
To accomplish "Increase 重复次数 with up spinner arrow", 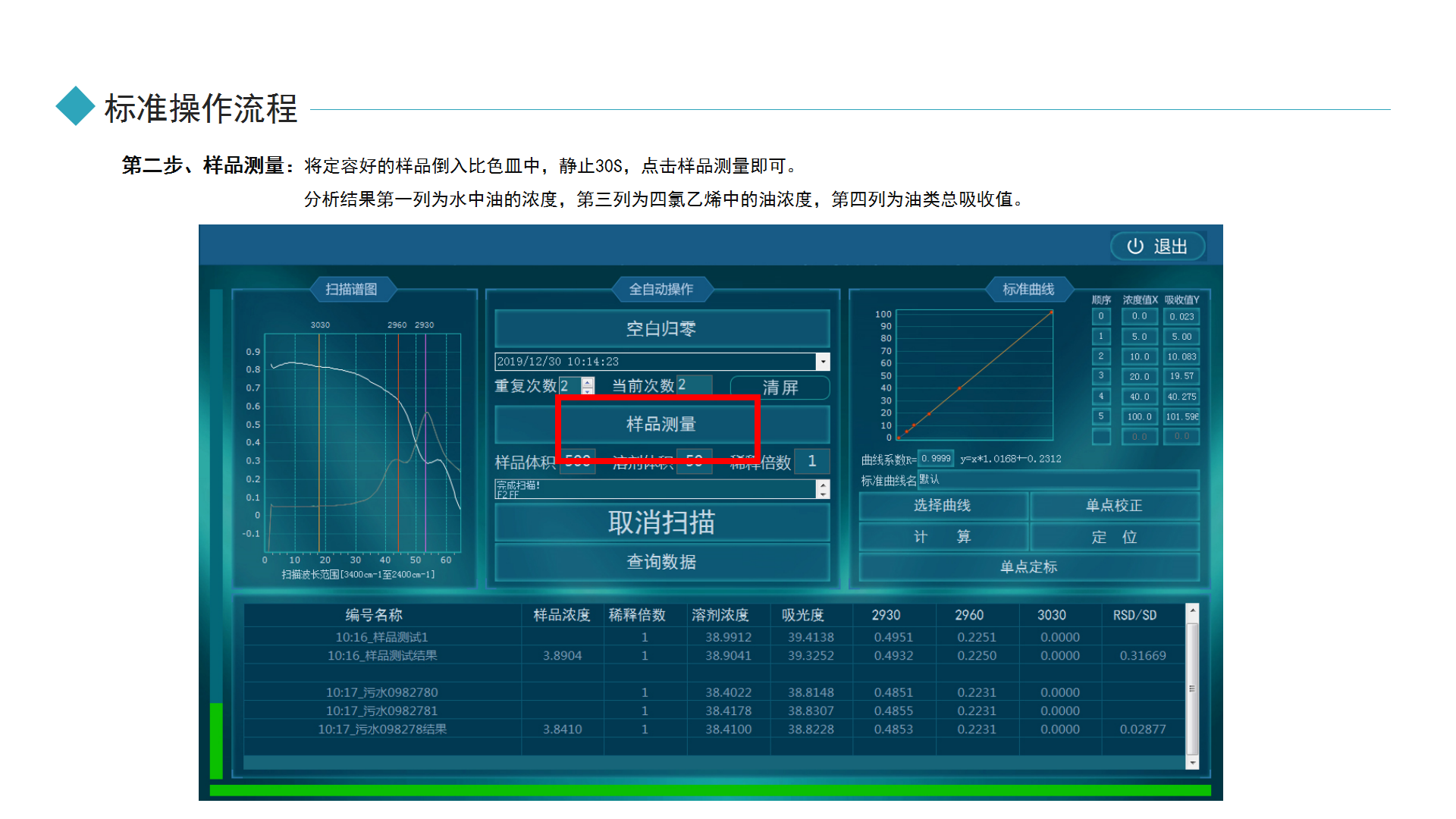I will [588, 381].
